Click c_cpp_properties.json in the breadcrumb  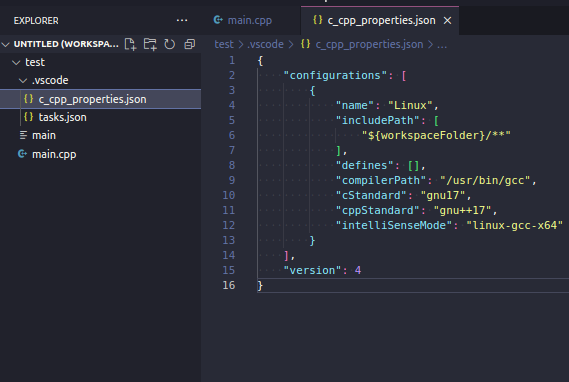click(369, 44)
